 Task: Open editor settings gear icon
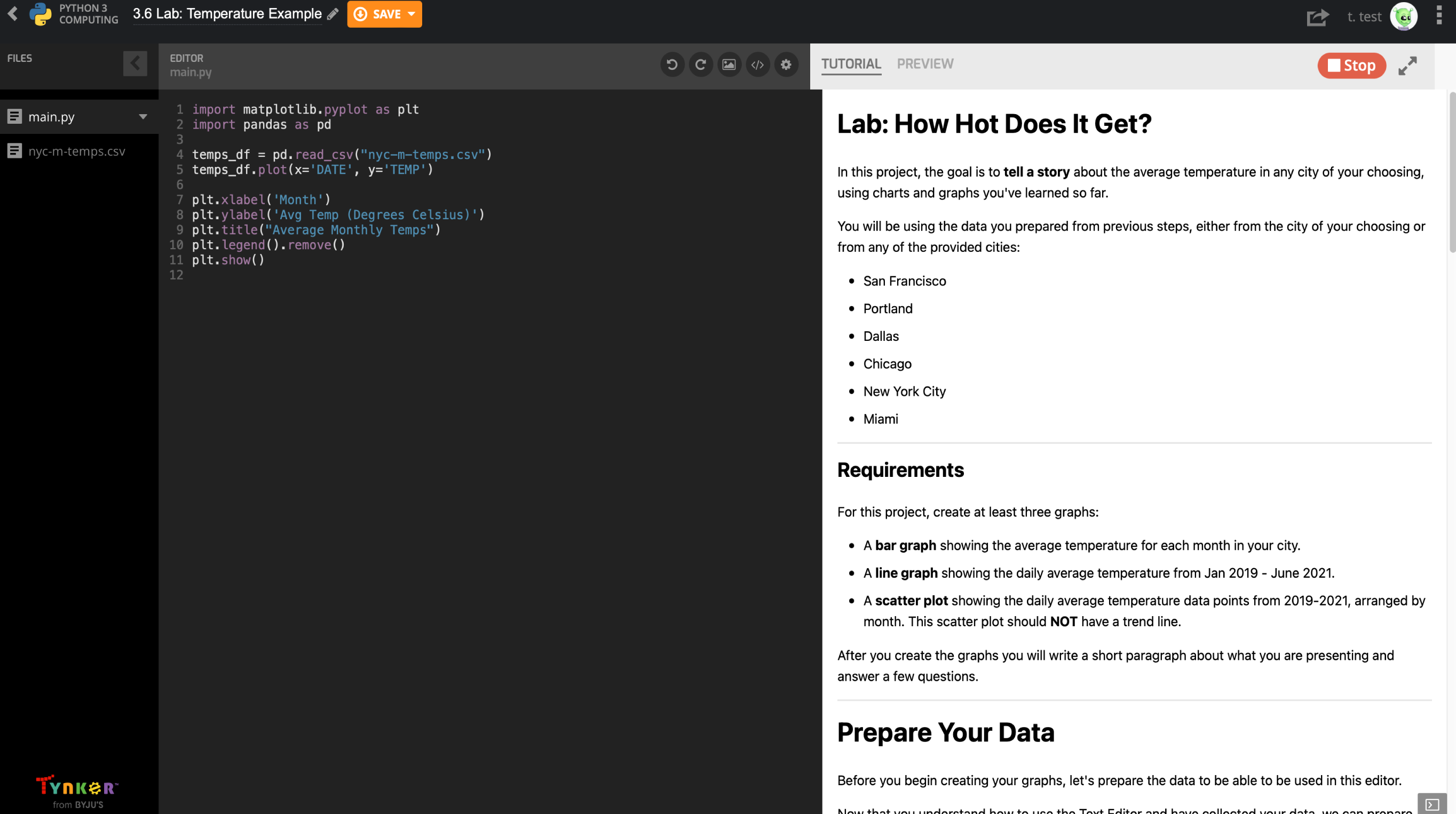click(786, 65)
